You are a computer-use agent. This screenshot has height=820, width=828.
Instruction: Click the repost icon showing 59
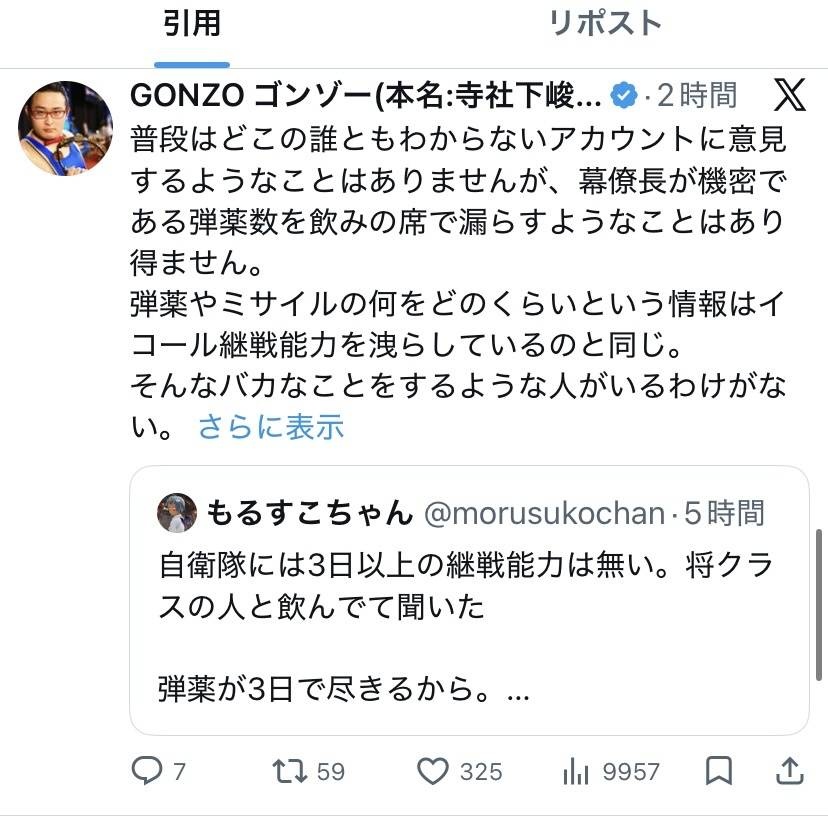pyautogui.click(x=292, y=771)
